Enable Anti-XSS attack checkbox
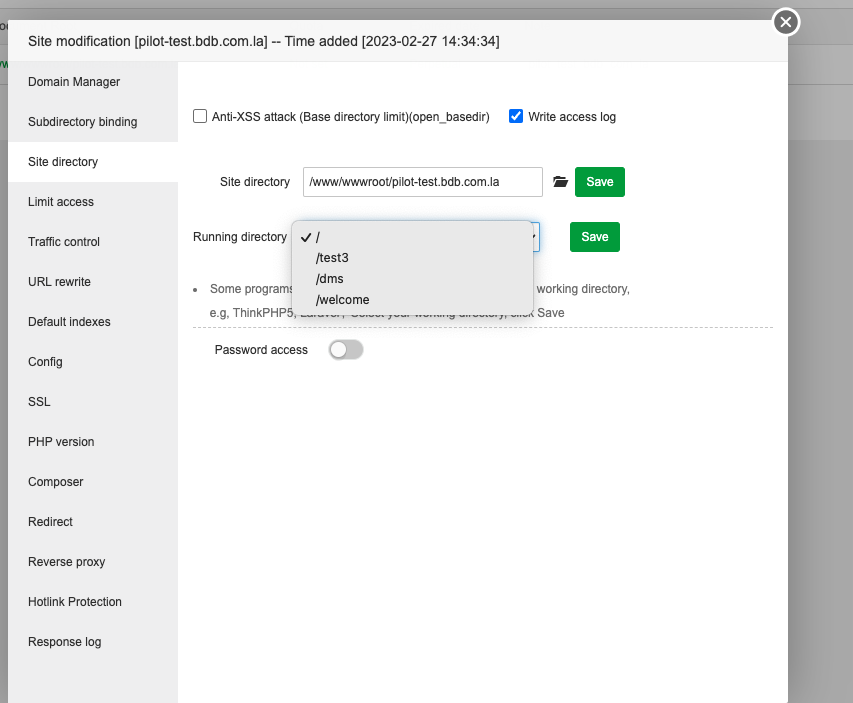Screen dimensions: 853x703 point(200,116)
